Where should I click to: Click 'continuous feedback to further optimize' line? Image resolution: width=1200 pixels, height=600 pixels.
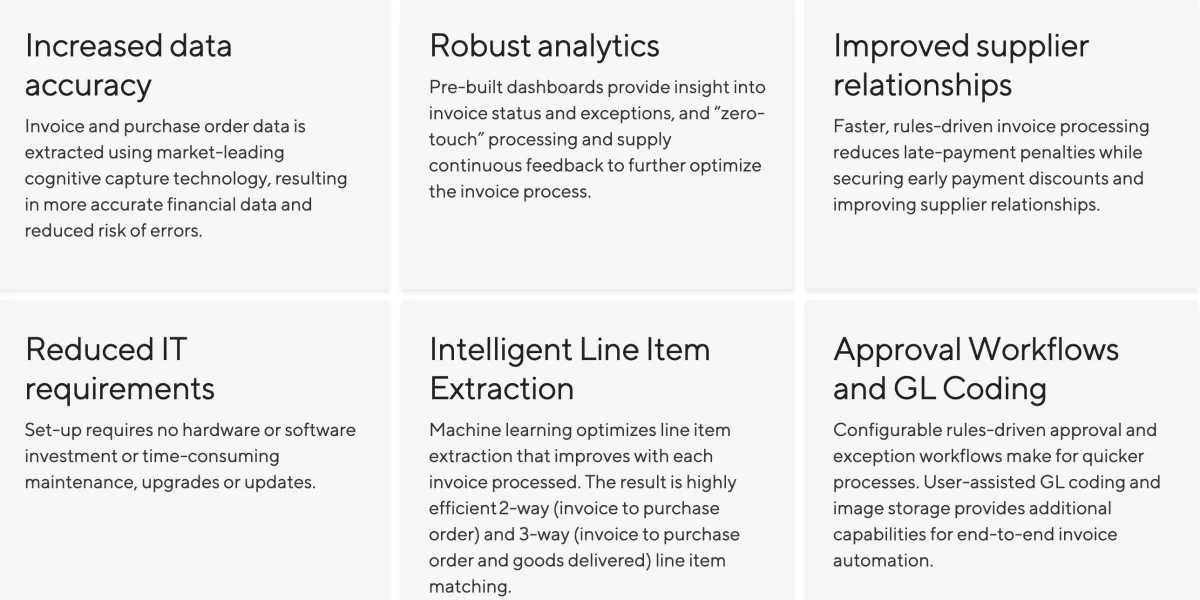click(595, 165)
